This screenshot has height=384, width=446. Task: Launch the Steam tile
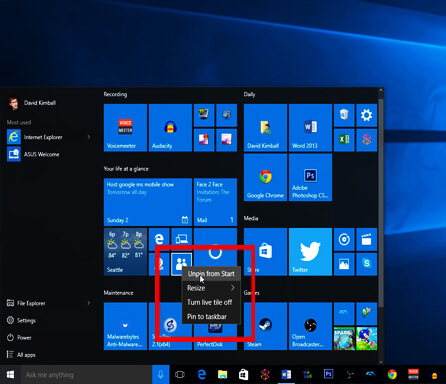point(265,326)
